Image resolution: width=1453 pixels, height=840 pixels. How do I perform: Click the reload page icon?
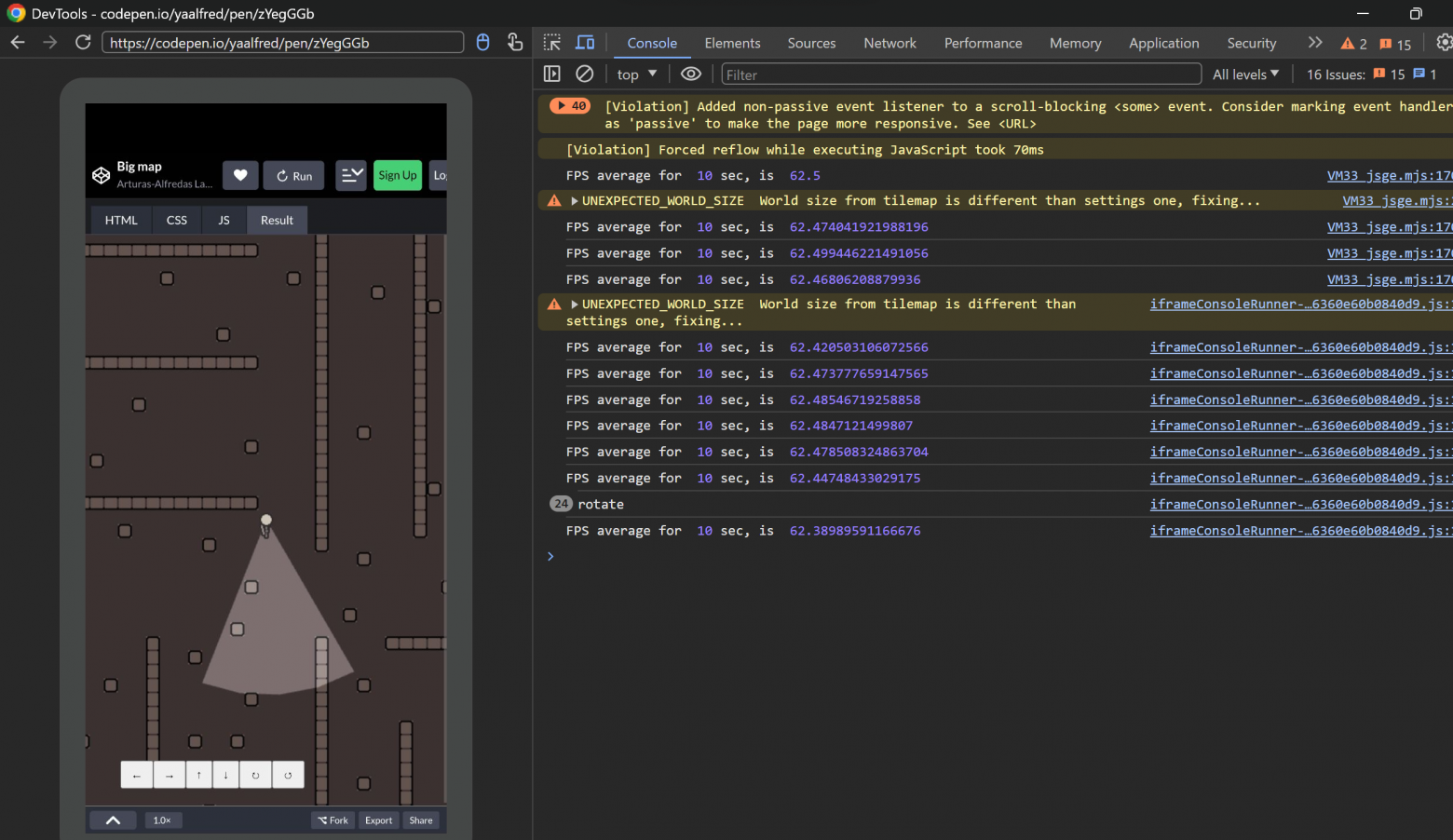click(x=83, y=43)
